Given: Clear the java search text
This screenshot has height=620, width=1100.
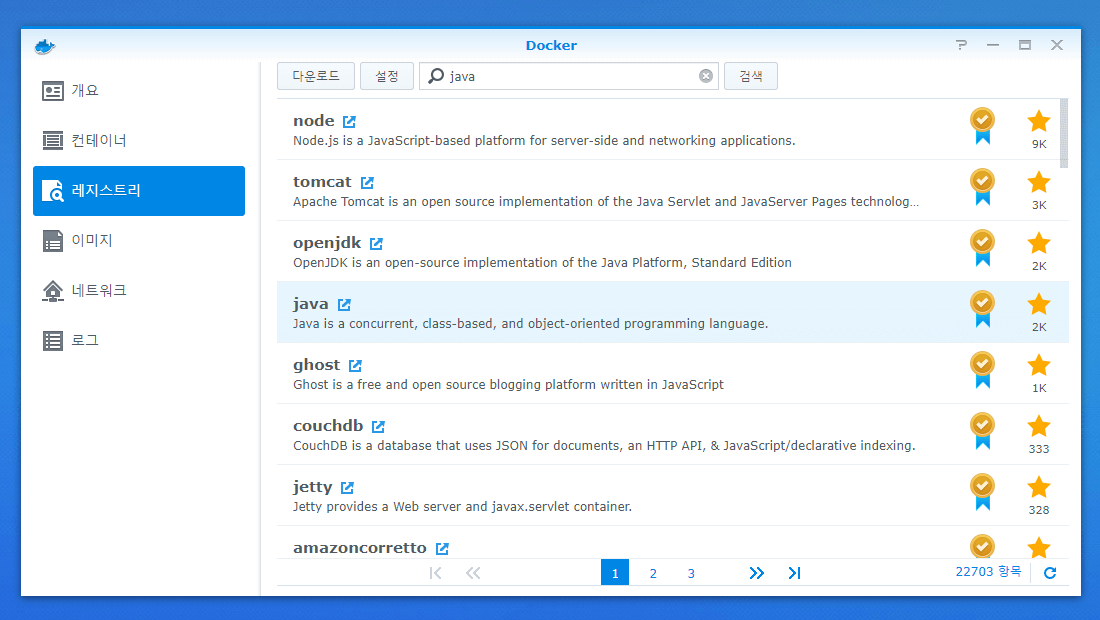Looking at the screenshot, I should point(706,76).
